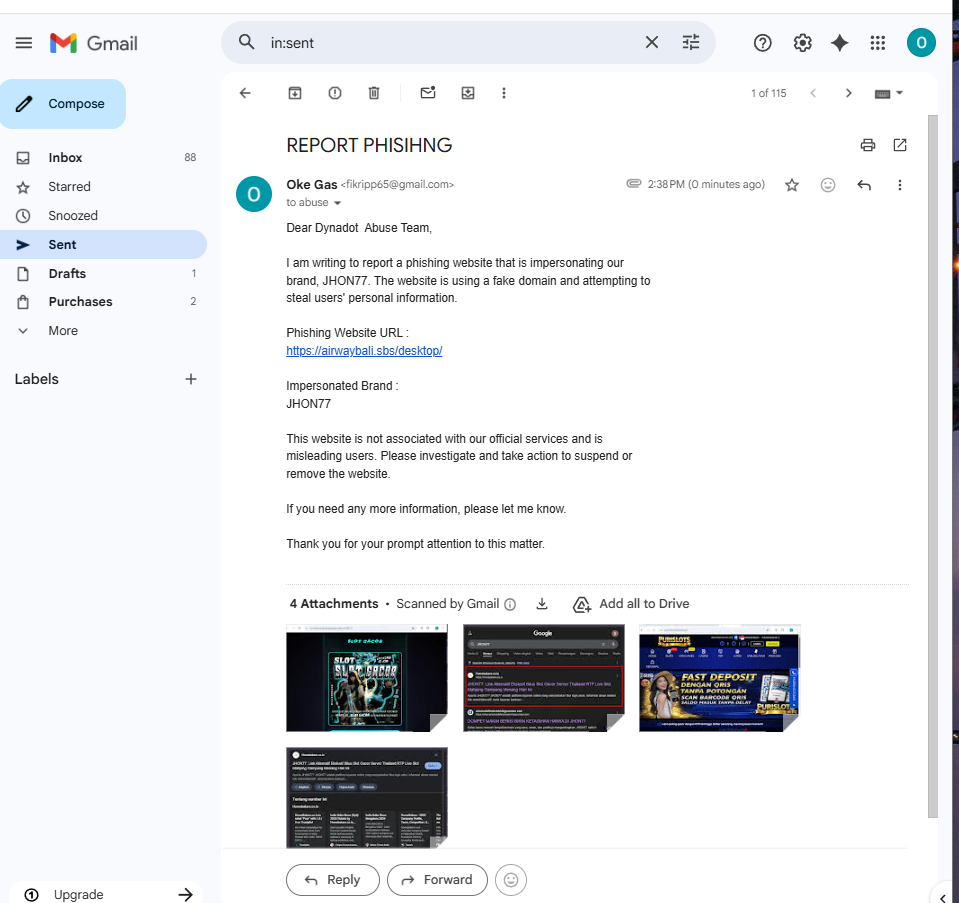959x903 pixels.
Task: Download all attachments
Action: click(x=542, y=604)
